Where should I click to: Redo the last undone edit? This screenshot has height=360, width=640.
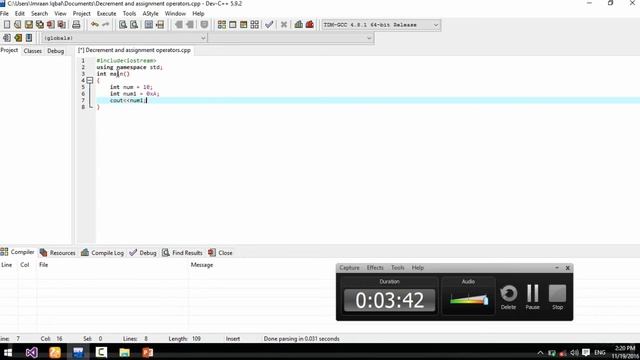tap(106, 25)
